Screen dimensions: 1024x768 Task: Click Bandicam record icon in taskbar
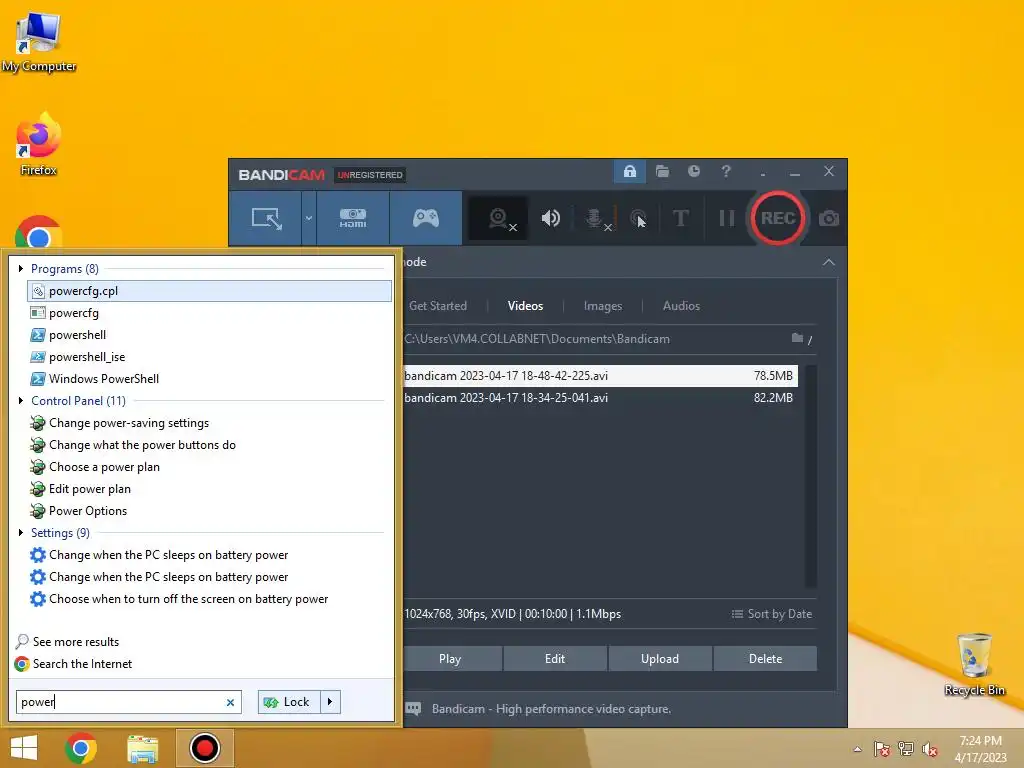click(204, 748)
